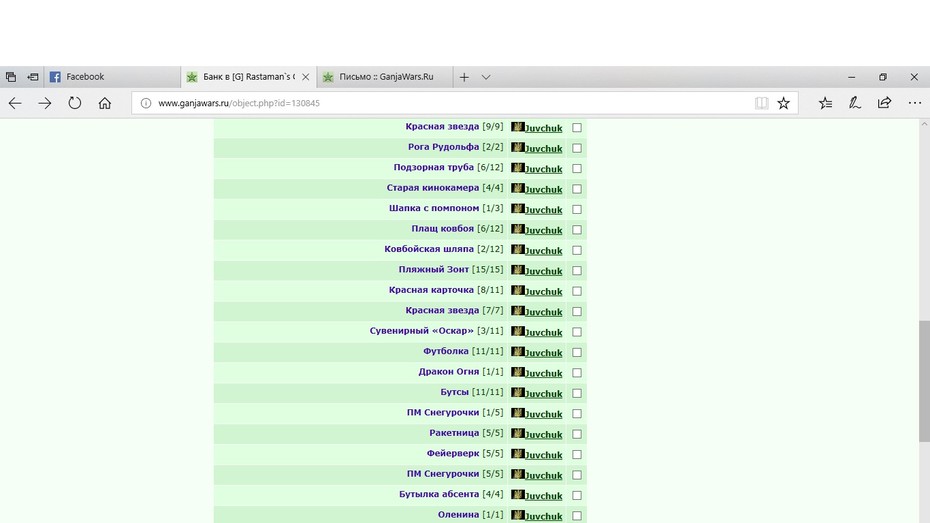The height and width of the screenshot is (523, 930).
Task: Open the Подзорная труба item link
Action: (434, 167)
